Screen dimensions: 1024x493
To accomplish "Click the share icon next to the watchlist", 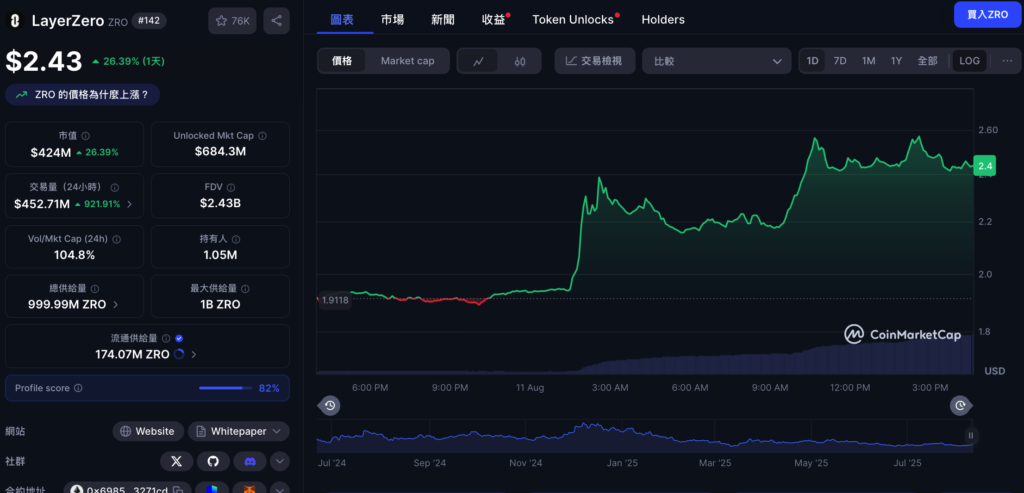I will 276,20.
